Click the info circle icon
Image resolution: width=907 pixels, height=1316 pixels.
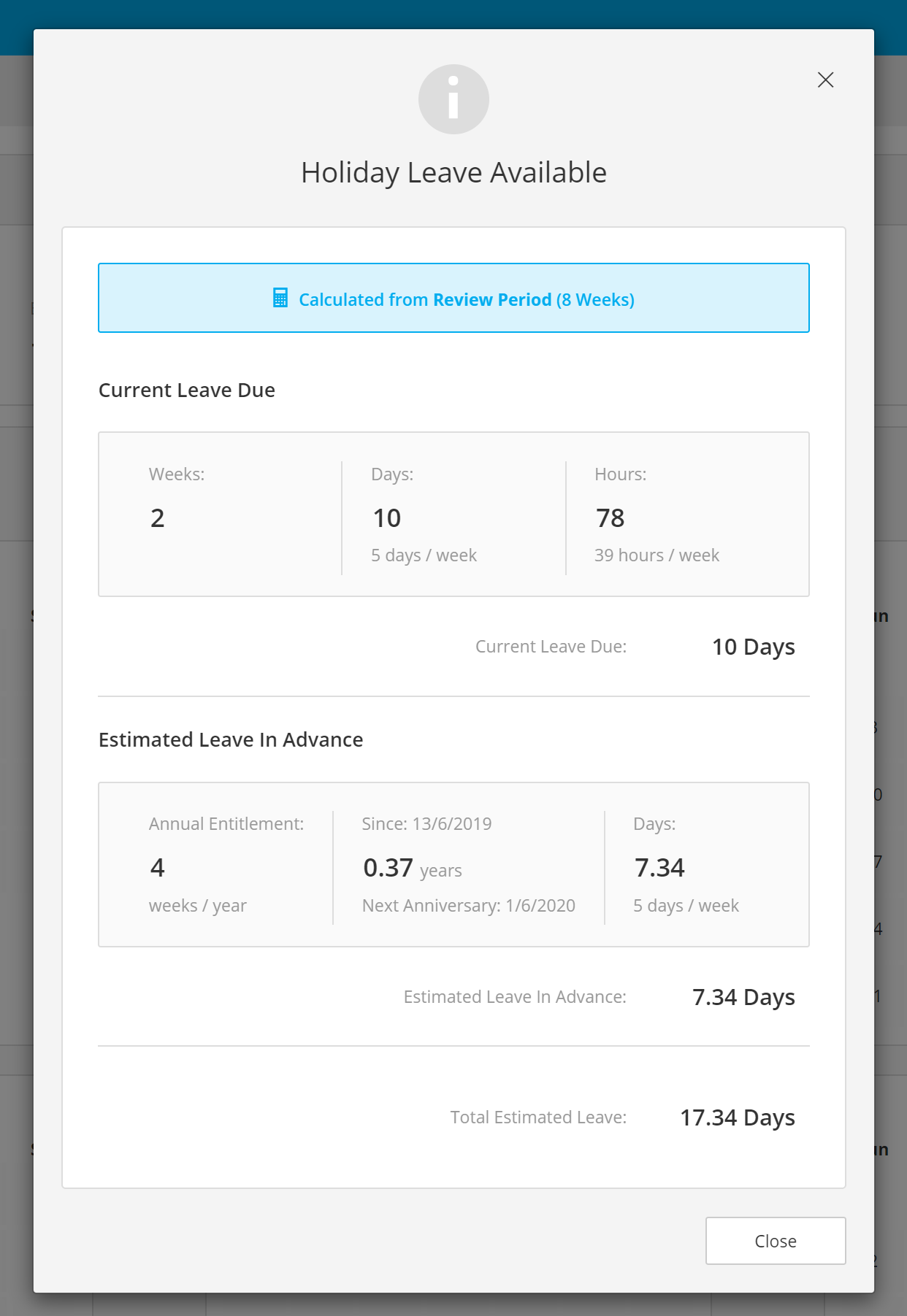pyautogui.click(x=453, y=99)
